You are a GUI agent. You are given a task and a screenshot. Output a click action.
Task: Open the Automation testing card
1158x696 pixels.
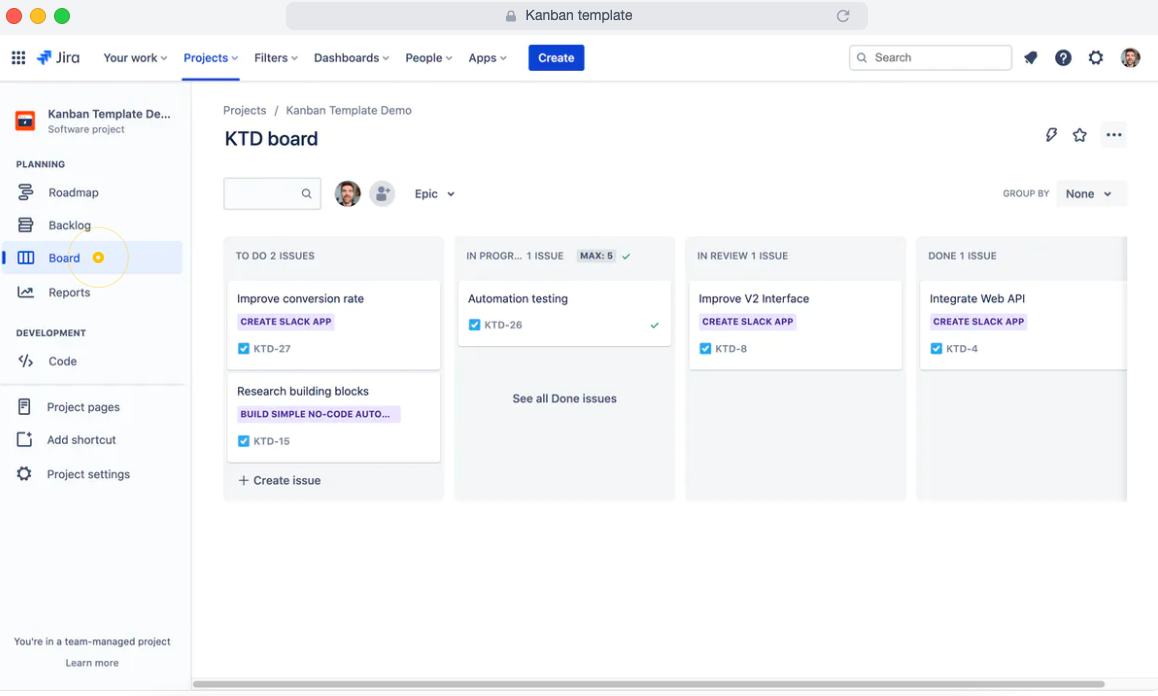coord(564,313)
